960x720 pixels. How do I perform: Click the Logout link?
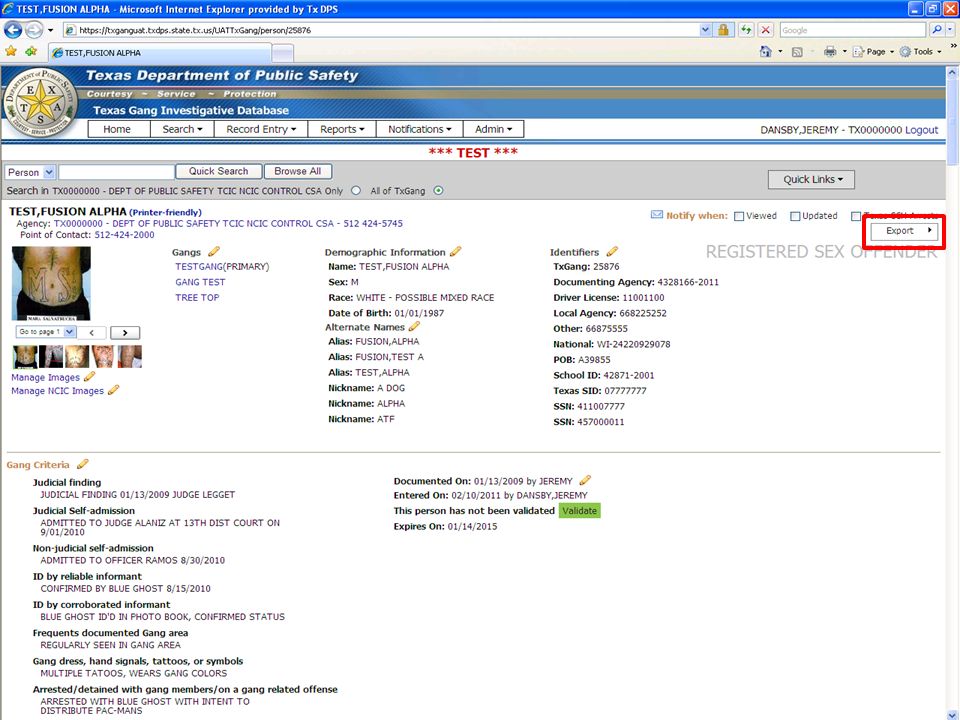(x=921, y=130)
